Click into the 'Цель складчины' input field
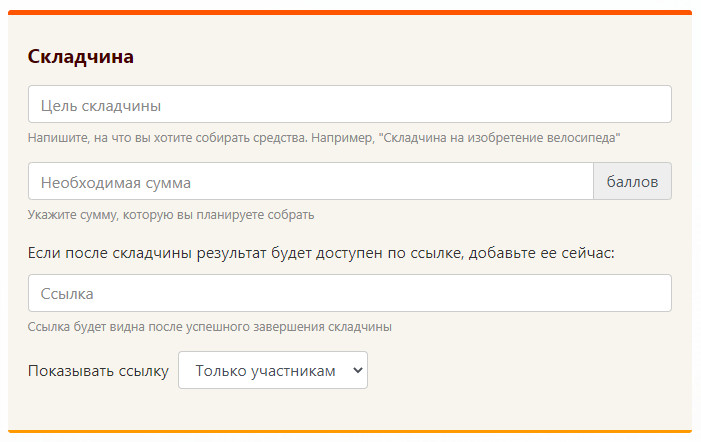Image resolution: width=701 pixels, height=442 pixels. [x=350, y=104]
